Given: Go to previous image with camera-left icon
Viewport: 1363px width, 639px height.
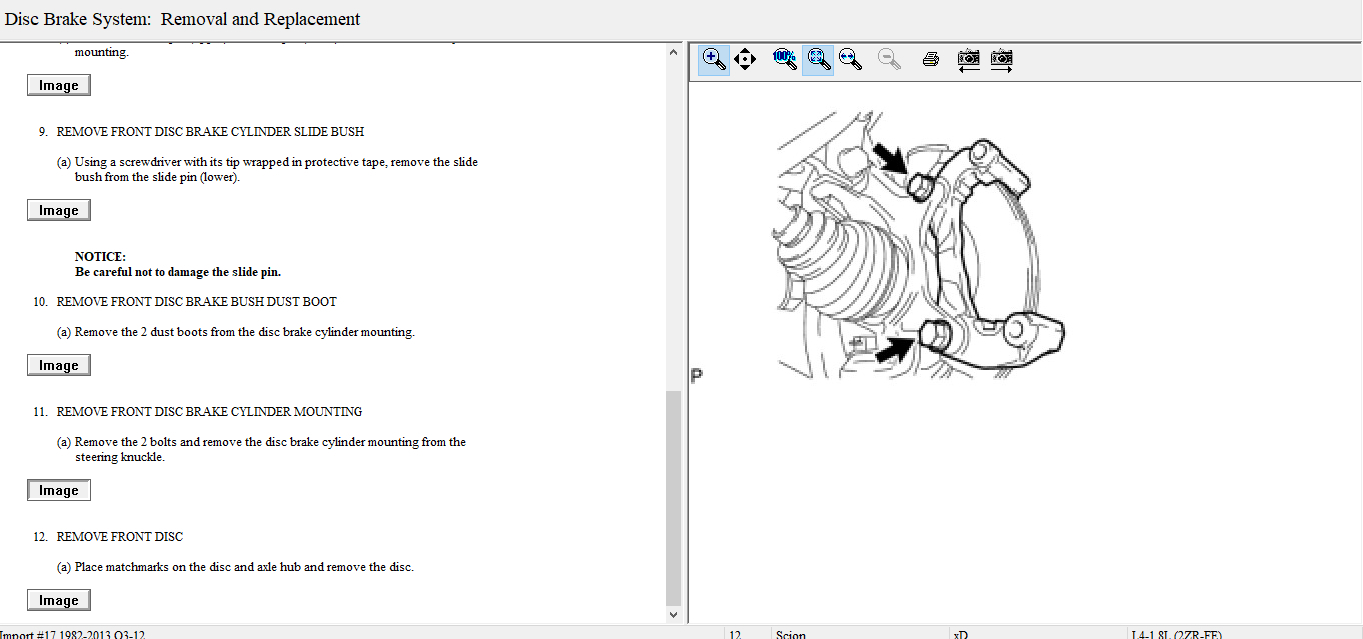Looking at the screenshot, I should click(968, 59).
